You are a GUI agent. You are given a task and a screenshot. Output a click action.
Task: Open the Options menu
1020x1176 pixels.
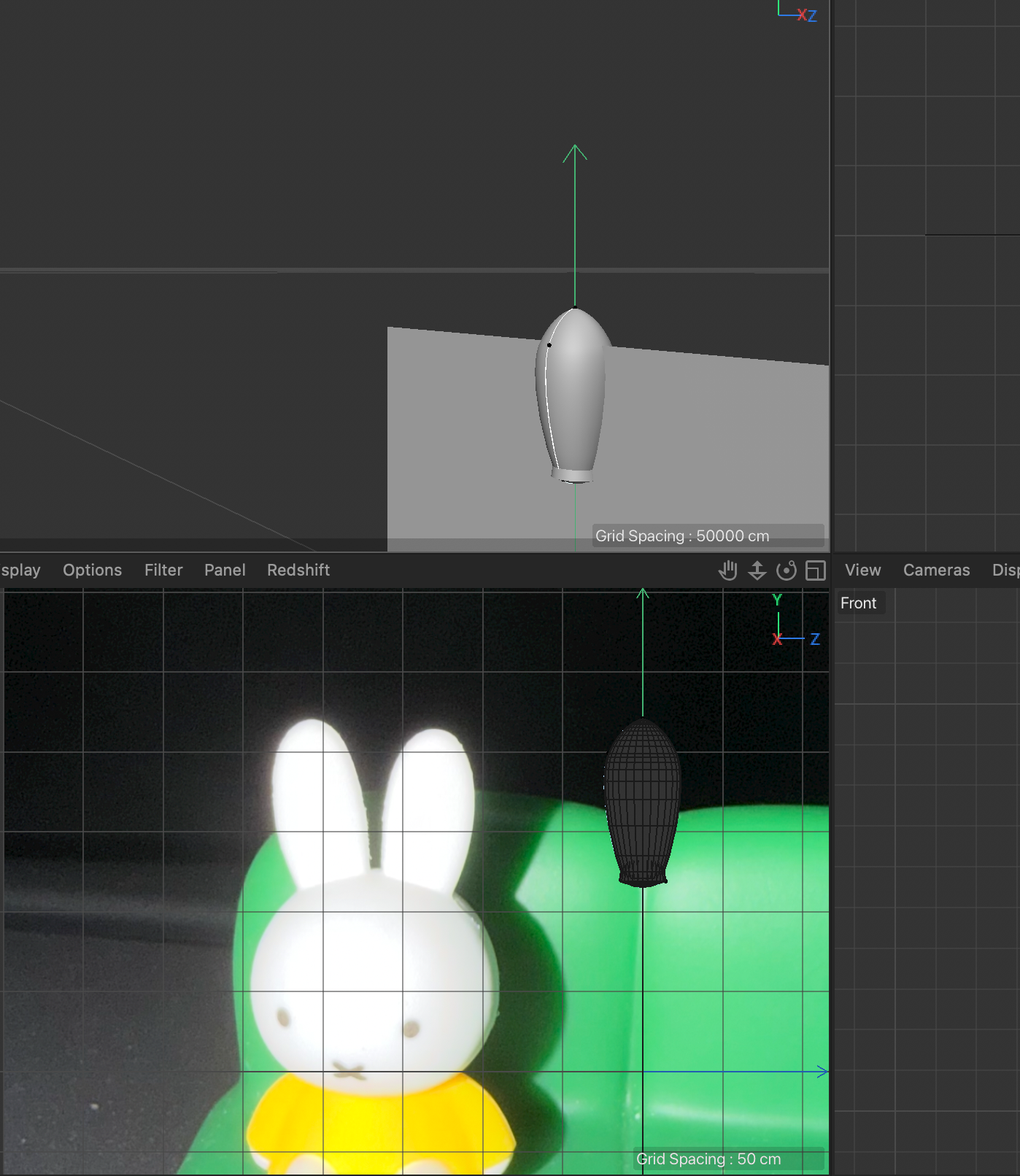click(92, 570)
